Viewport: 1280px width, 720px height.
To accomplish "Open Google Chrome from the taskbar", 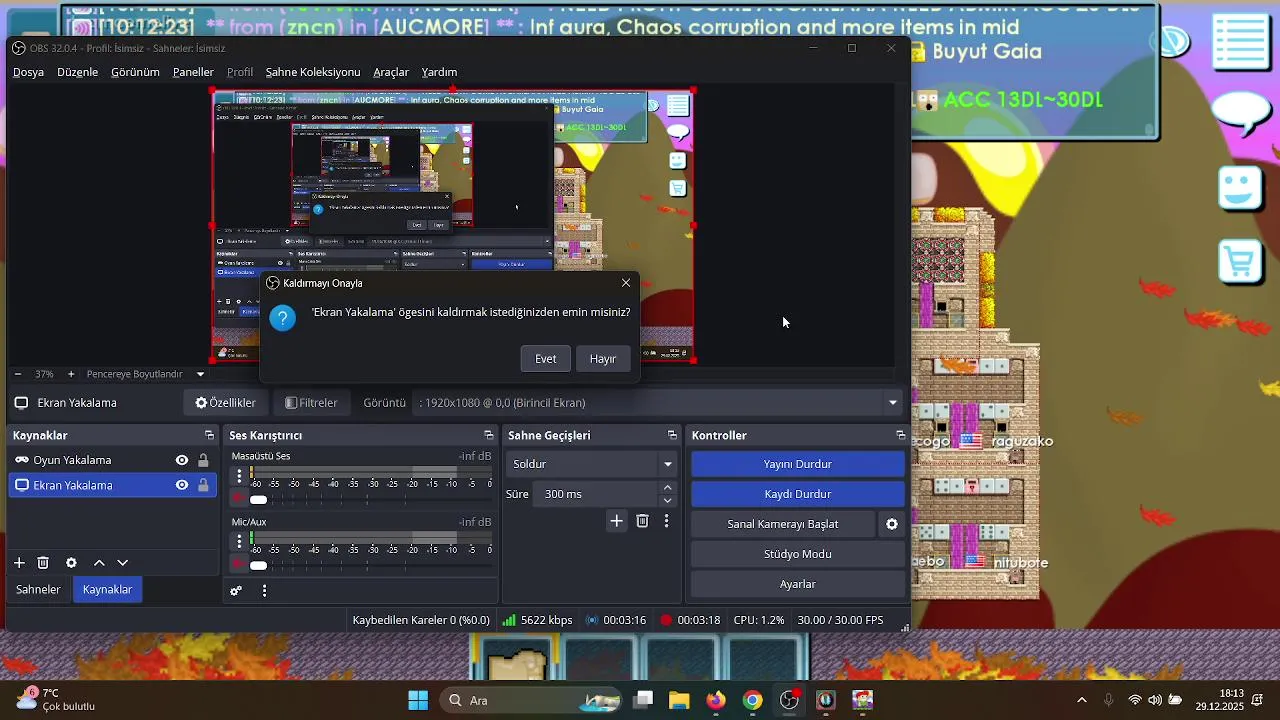I will [x=752, y=700].
